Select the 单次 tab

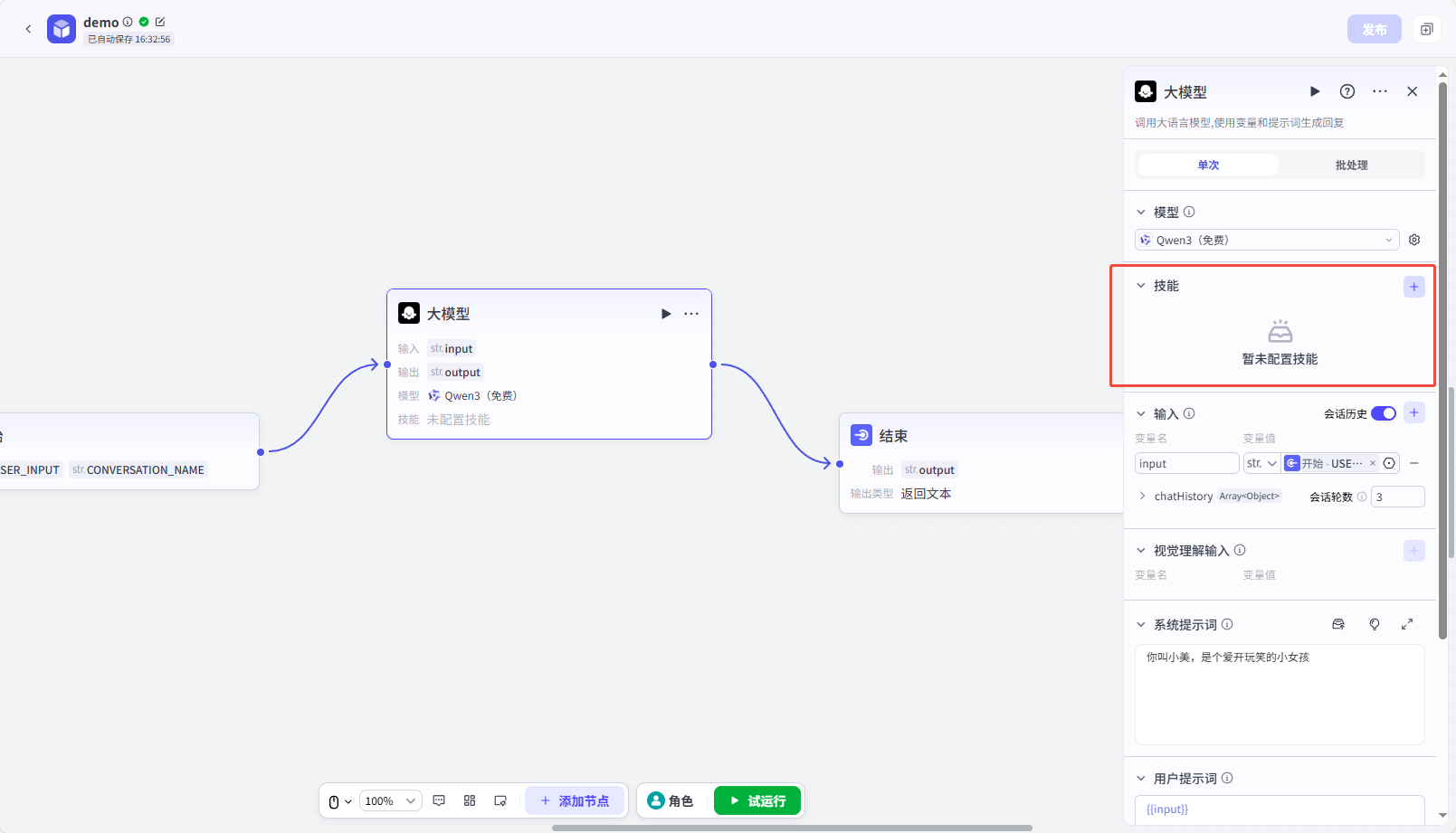point(1208,165)
